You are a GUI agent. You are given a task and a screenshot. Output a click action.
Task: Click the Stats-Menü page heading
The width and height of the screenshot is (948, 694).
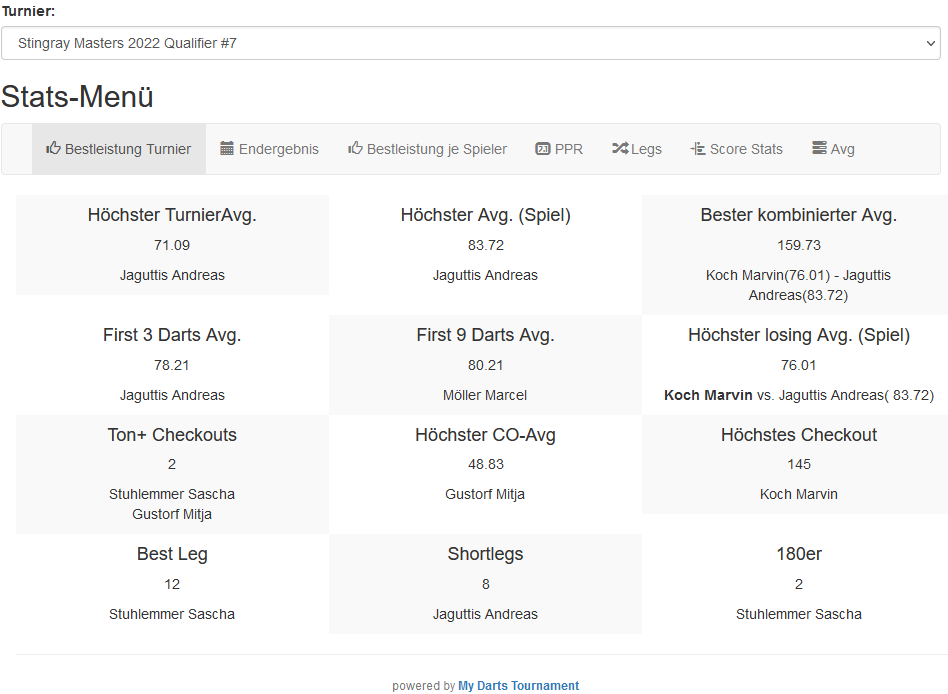coord(77,97)
